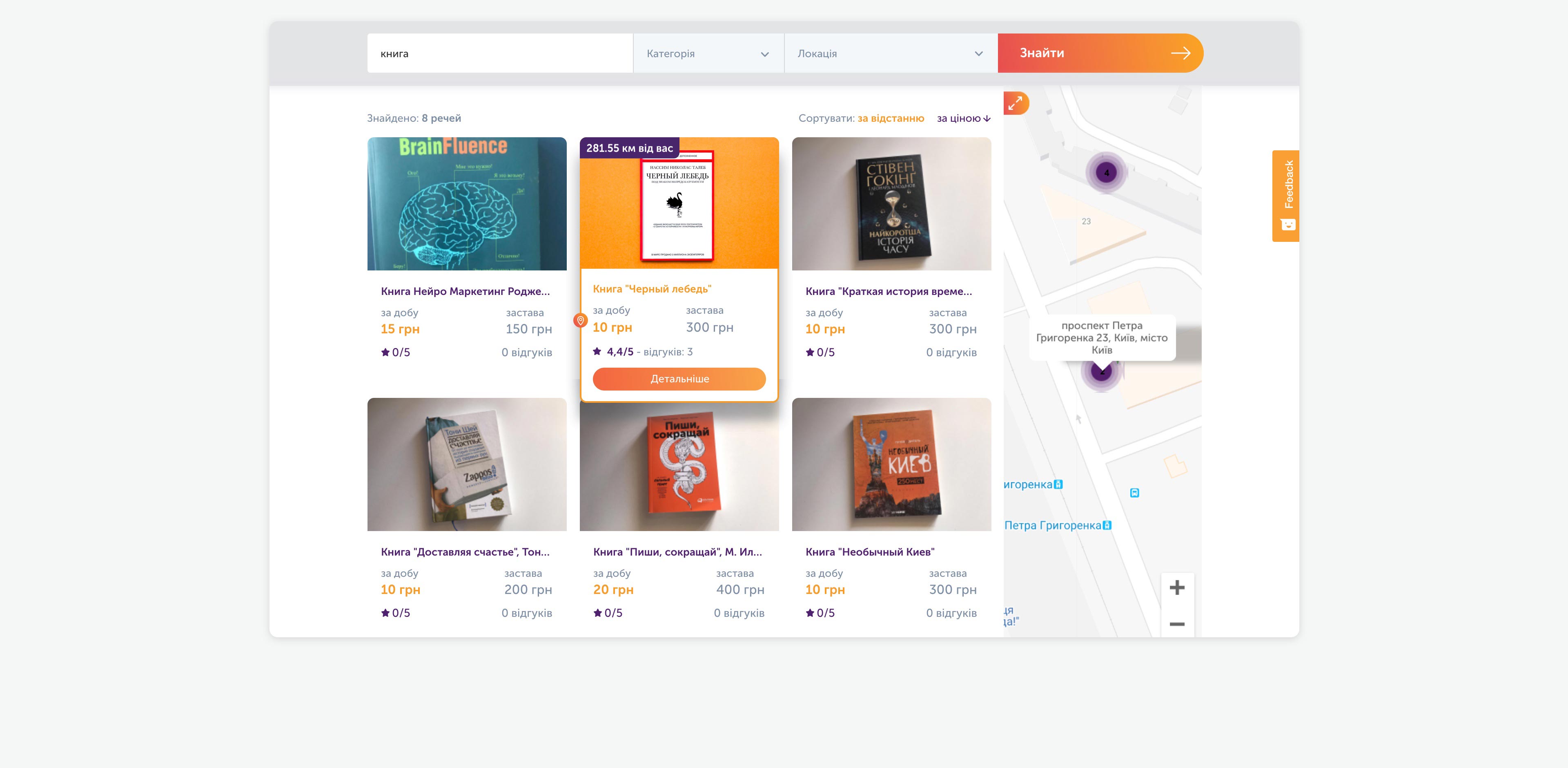The image size is (1568, 768).
Task: Zoom out the map with minus icon
Action: [x=1177, y=624]
